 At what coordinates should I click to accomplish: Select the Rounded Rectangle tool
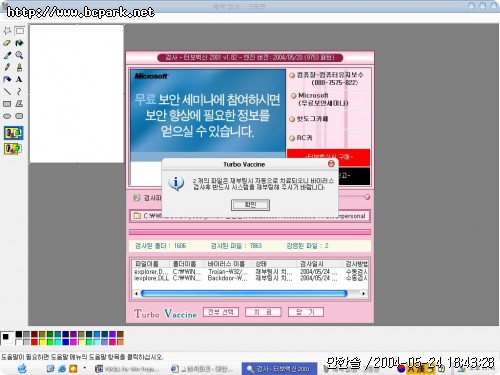(x=20, y=116)
